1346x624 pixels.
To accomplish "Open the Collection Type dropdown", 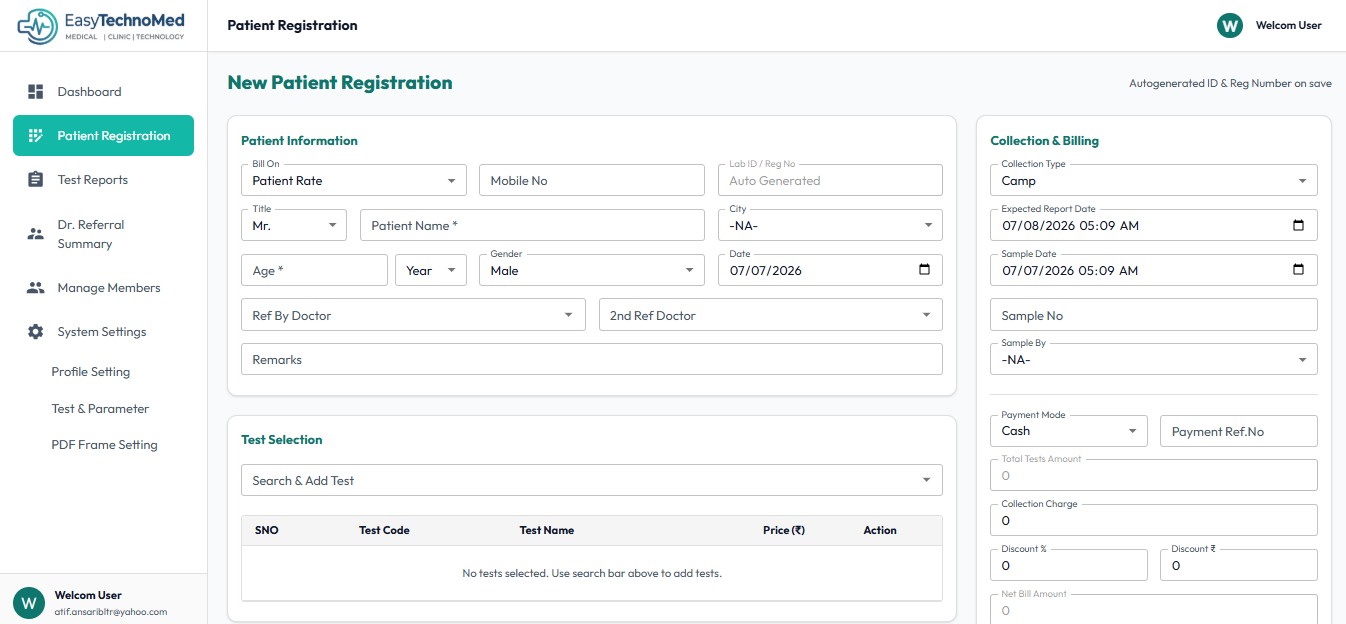I will 1154,180.
